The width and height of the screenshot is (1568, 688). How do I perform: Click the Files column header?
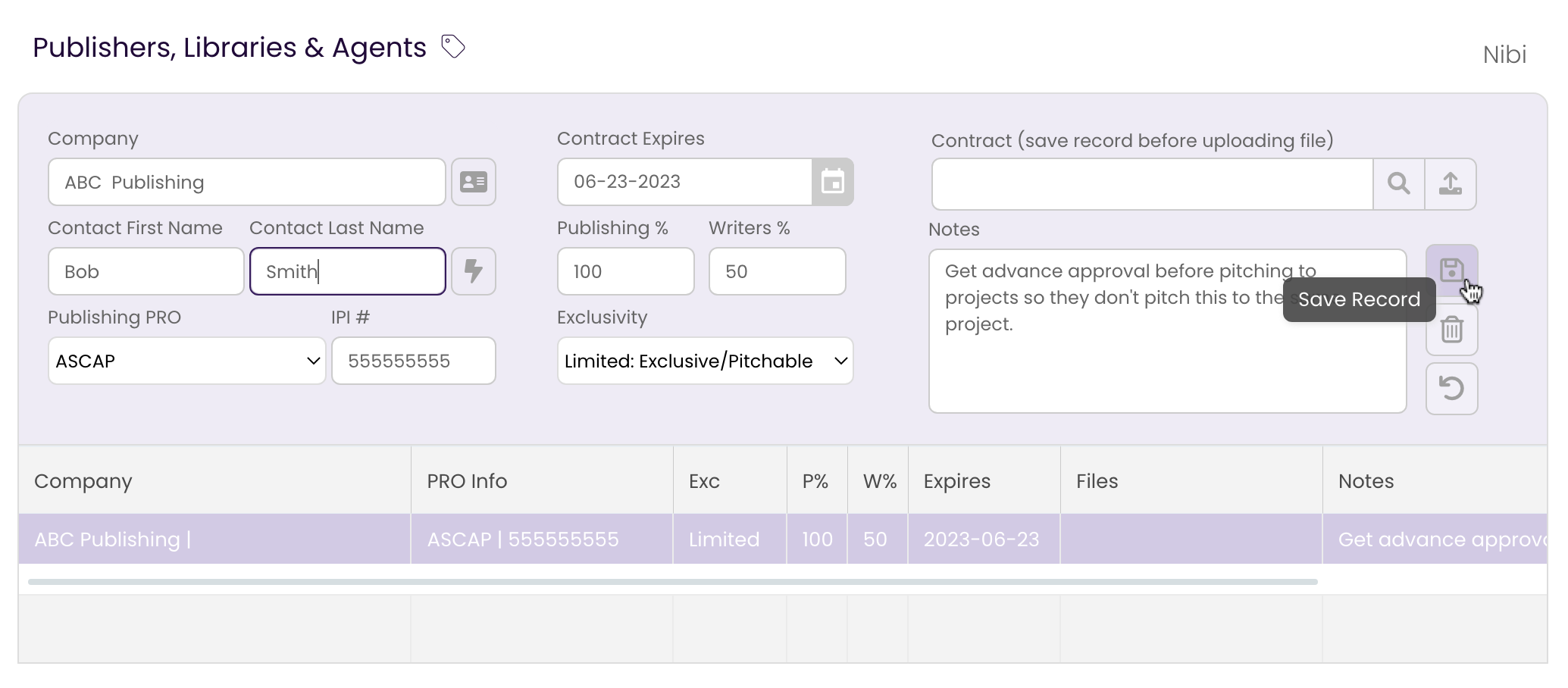point(1191,480)
